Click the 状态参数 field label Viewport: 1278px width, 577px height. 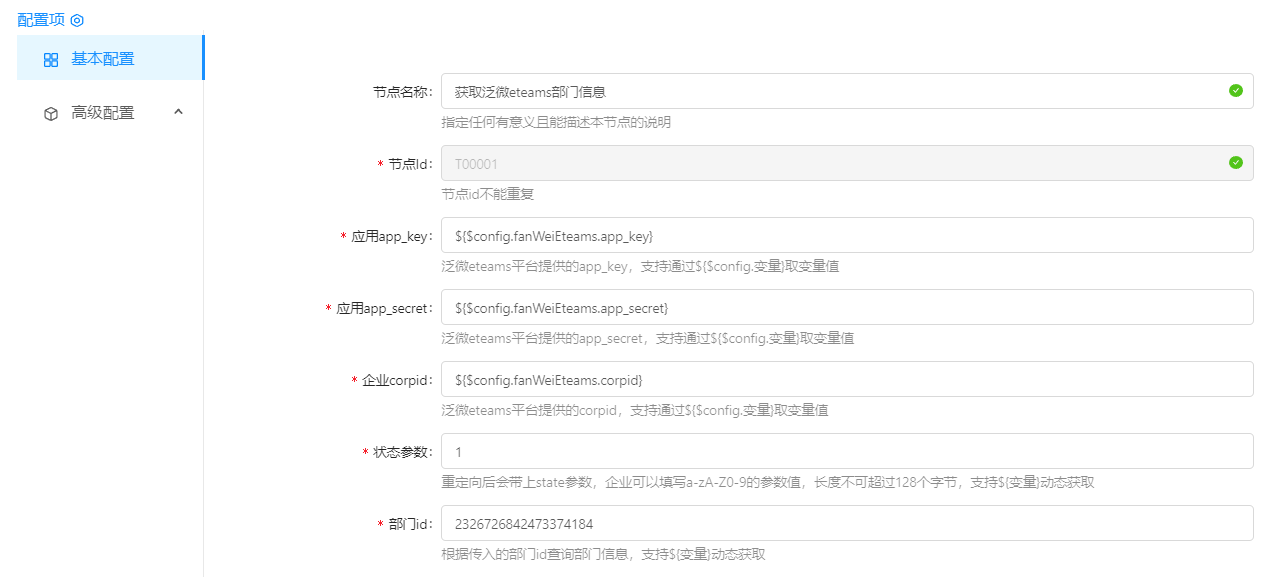(x=403, y=453)
